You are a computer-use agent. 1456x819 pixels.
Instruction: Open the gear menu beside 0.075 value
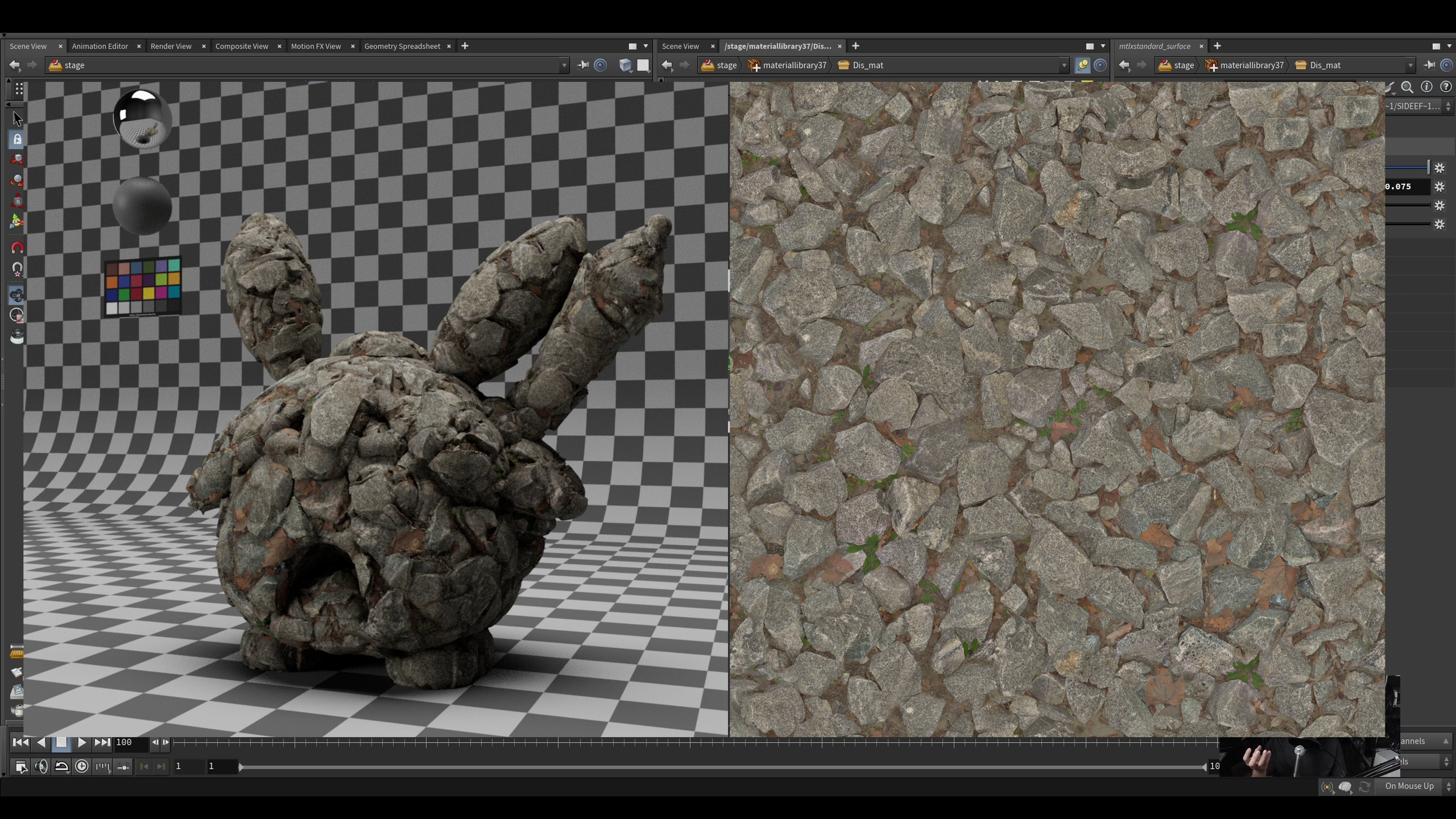(x=1440, y=187)
